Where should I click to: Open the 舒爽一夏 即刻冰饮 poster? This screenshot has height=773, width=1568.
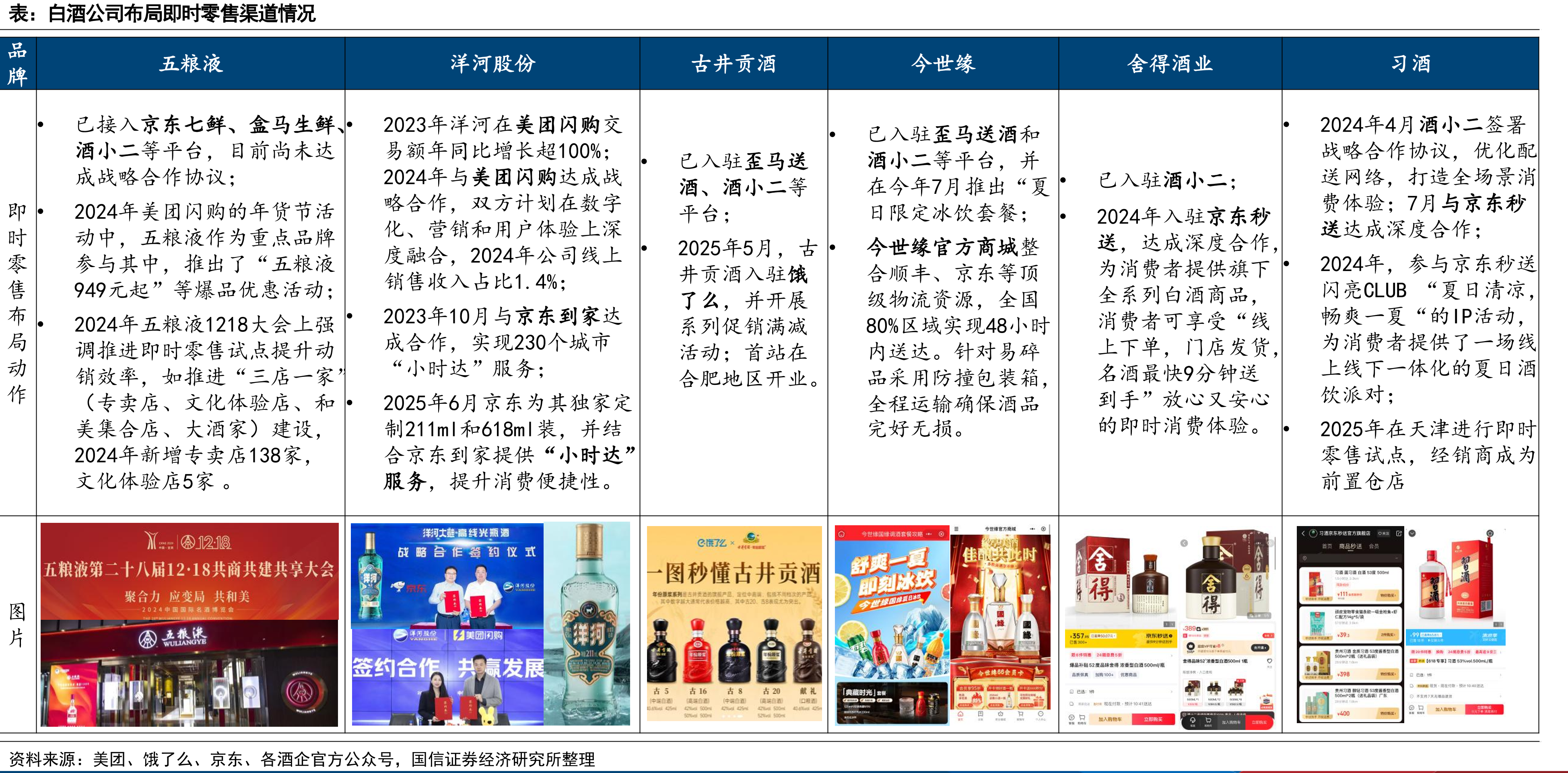pyautogui.click(x=892, y=625)
